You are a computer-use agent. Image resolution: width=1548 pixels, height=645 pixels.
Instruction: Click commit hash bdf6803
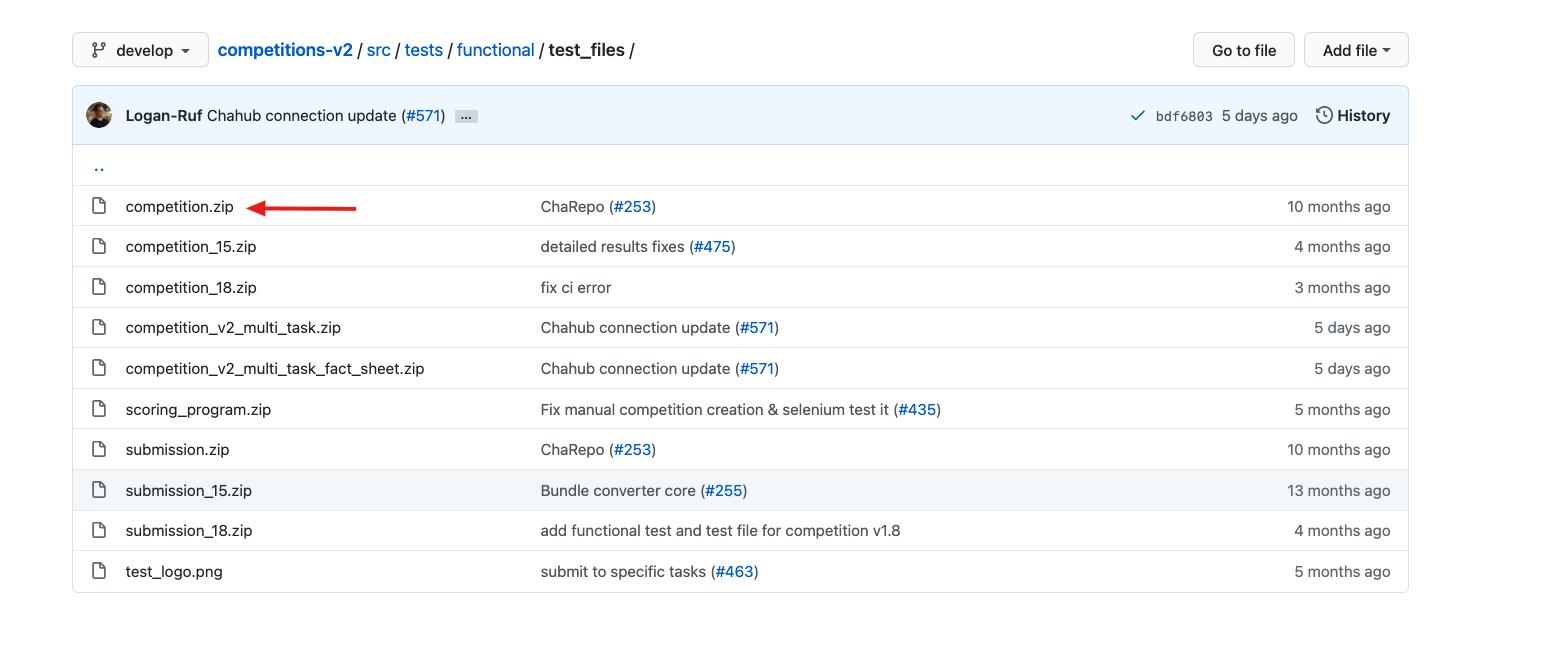(1183, 116)
